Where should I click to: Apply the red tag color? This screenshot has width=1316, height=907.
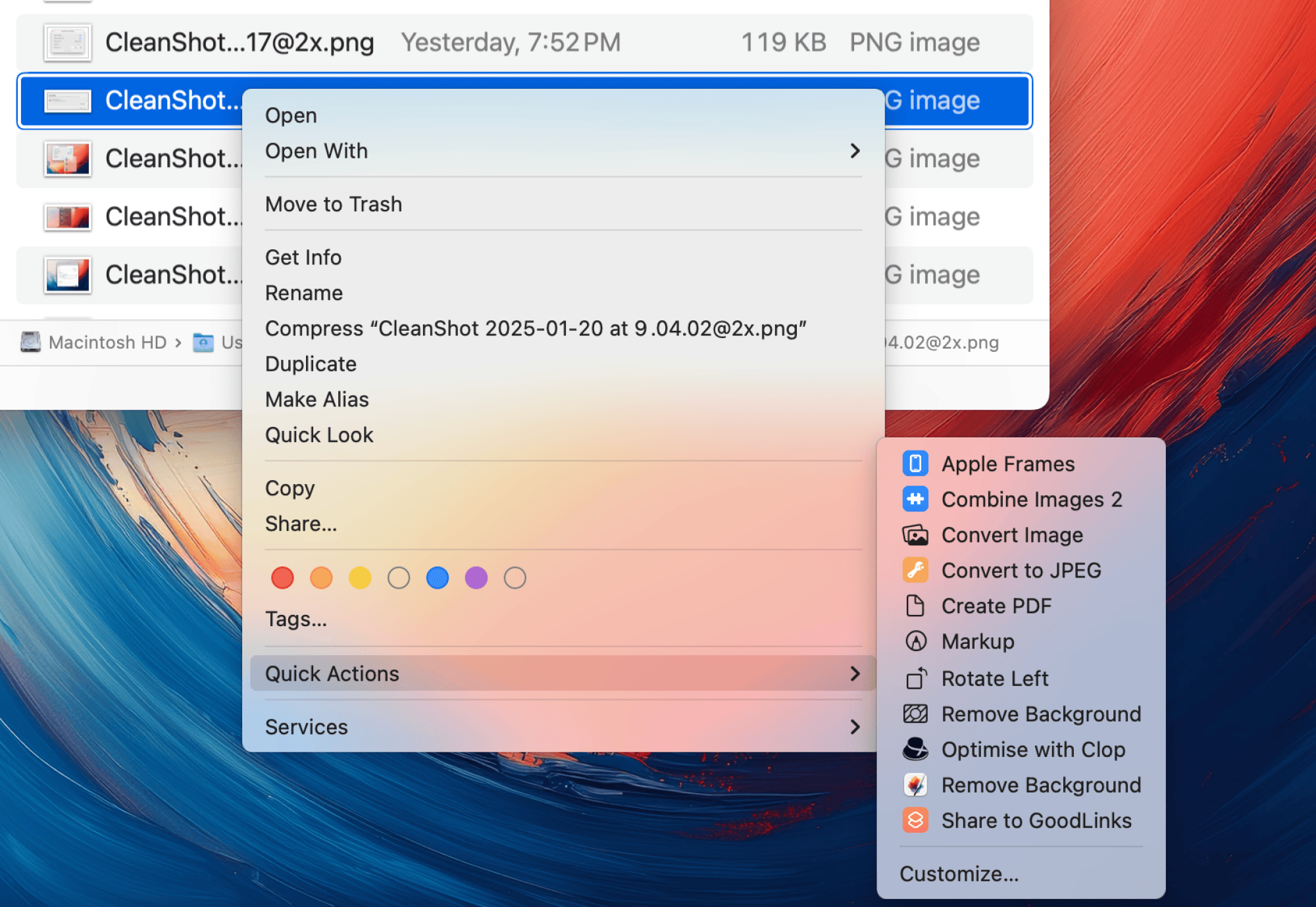click(x=282, y=578)
